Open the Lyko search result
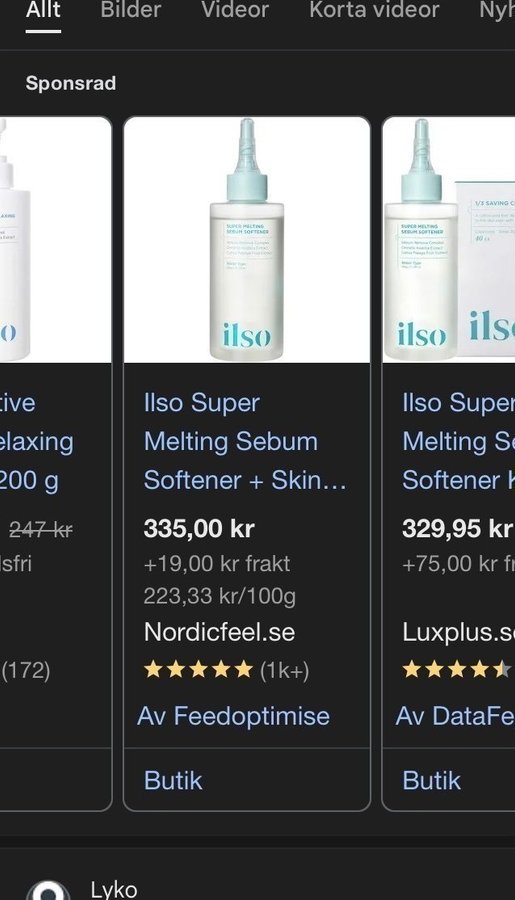 pos(114,890)
